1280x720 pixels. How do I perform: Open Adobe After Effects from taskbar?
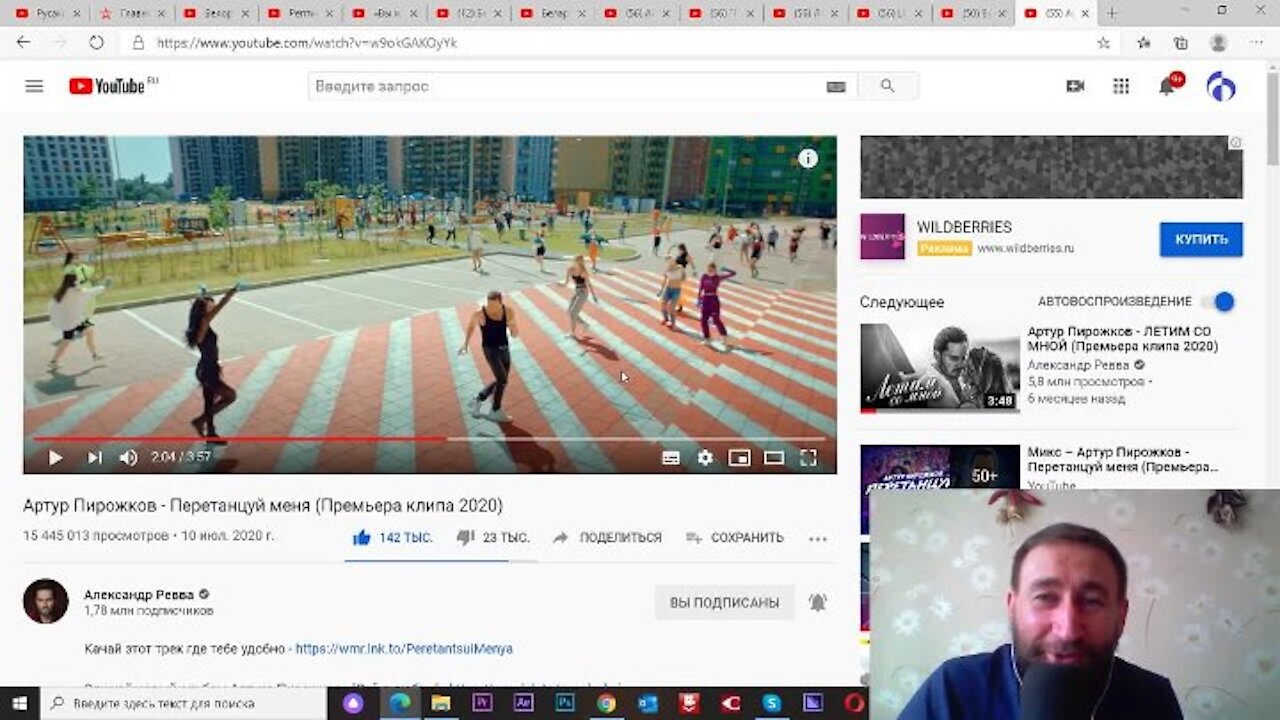523,703
